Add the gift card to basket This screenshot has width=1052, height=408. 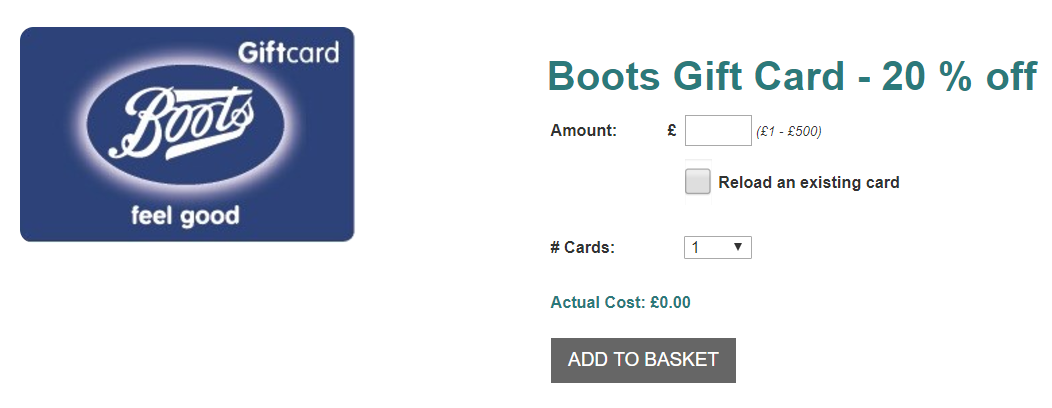pos(643,360)
